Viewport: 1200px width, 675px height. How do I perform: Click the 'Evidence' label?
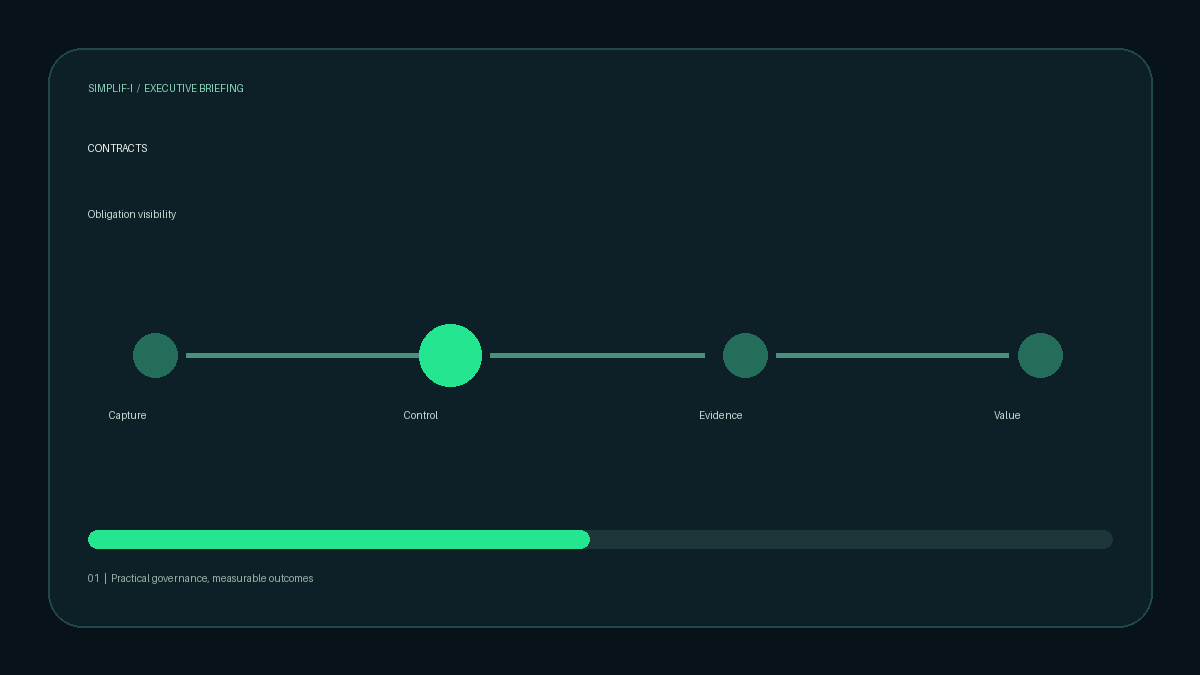[x=720, y=415]
